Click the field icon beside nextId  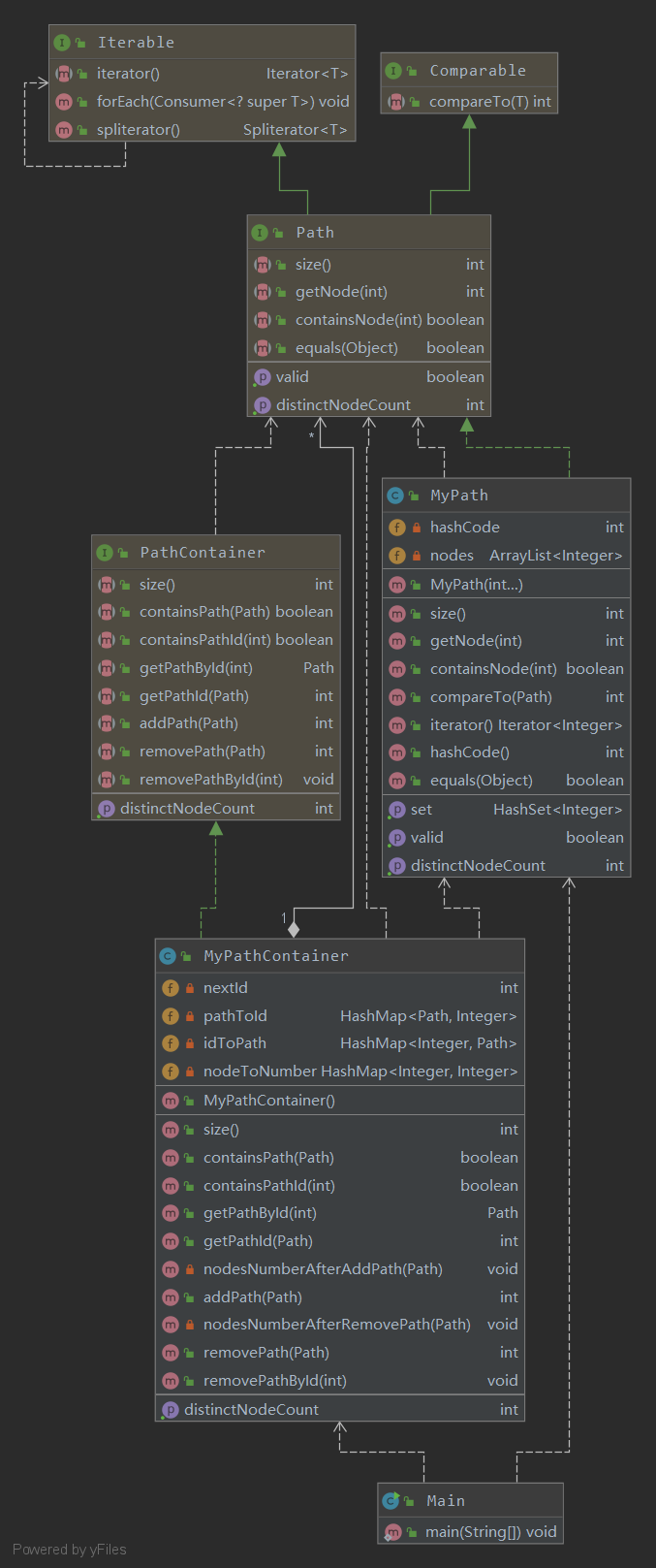pos(171,988)
